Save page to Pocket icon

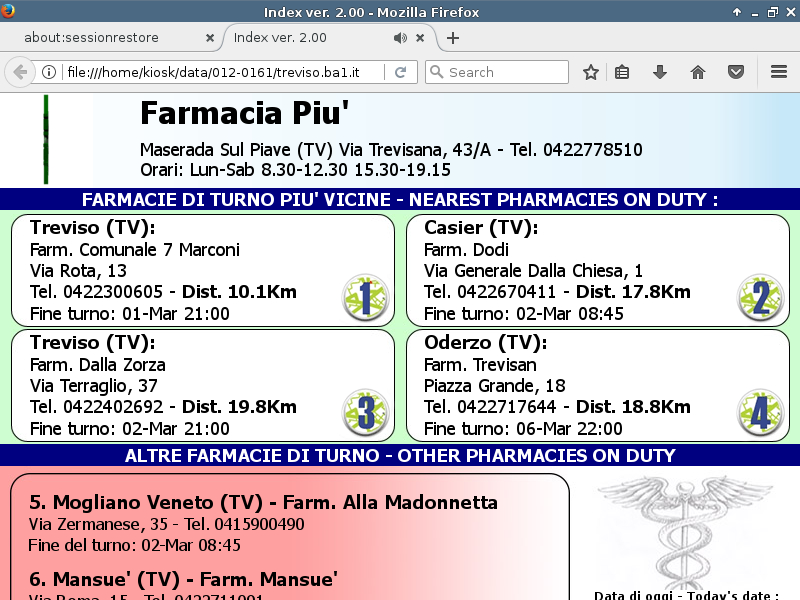click(x=735, y=72)
